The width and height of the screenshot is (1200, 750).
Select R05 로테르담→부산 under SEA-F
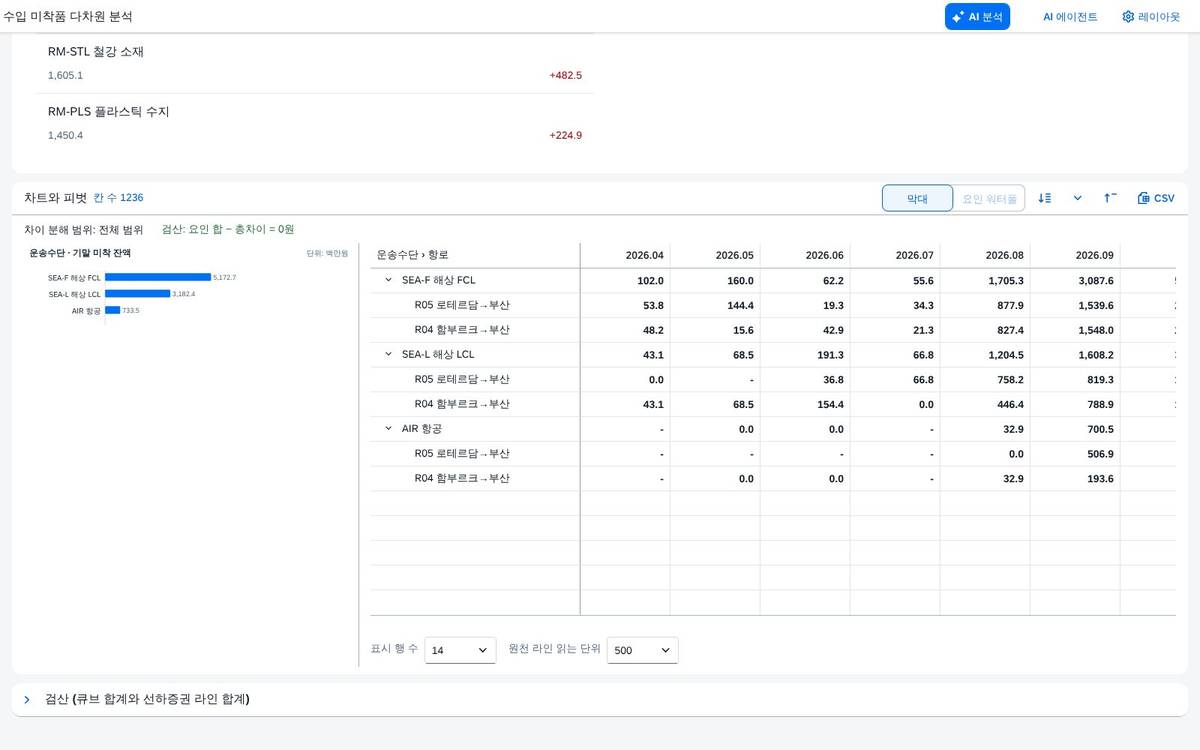click(462, 305)
